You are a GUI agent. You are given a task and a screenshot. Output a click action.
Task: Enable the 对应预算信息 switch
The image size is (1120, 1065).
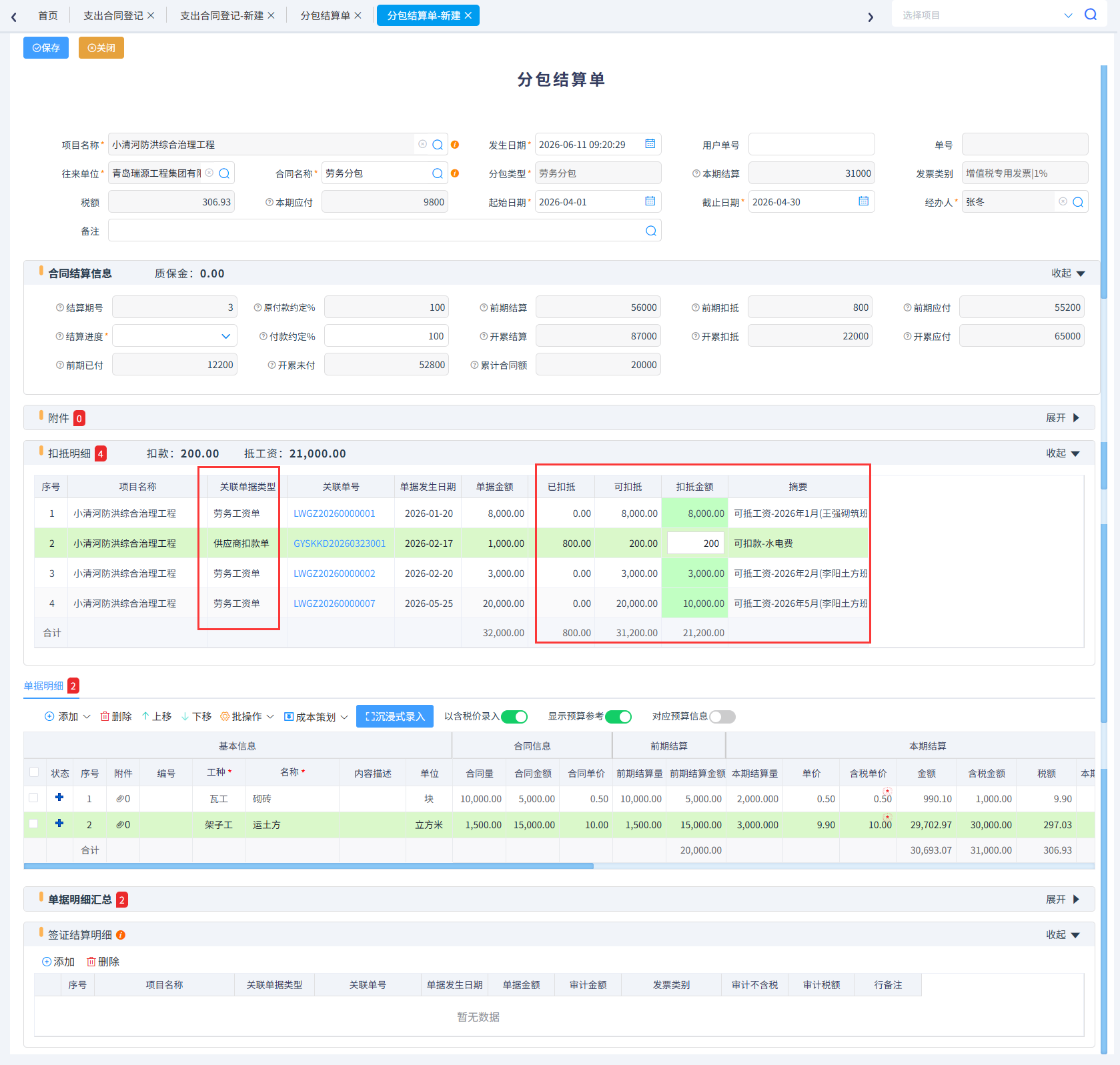click(722, 717)
